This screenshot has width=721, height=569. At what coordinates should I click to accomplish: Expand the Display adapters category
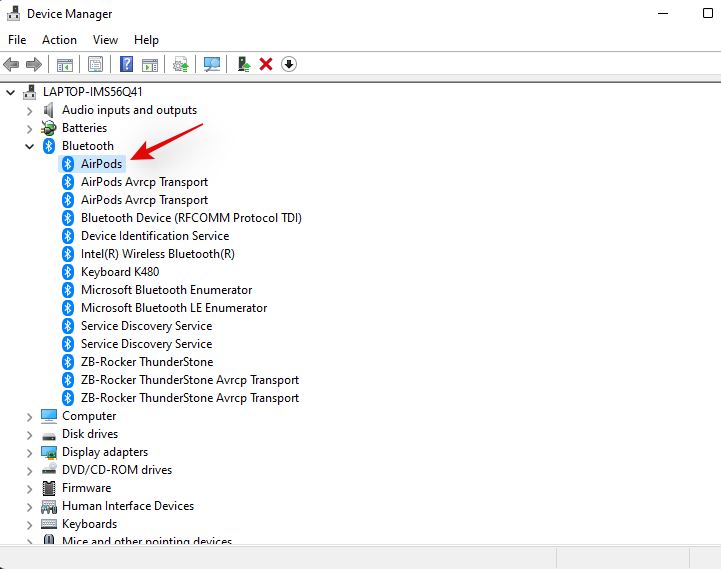tap(30, 452)
